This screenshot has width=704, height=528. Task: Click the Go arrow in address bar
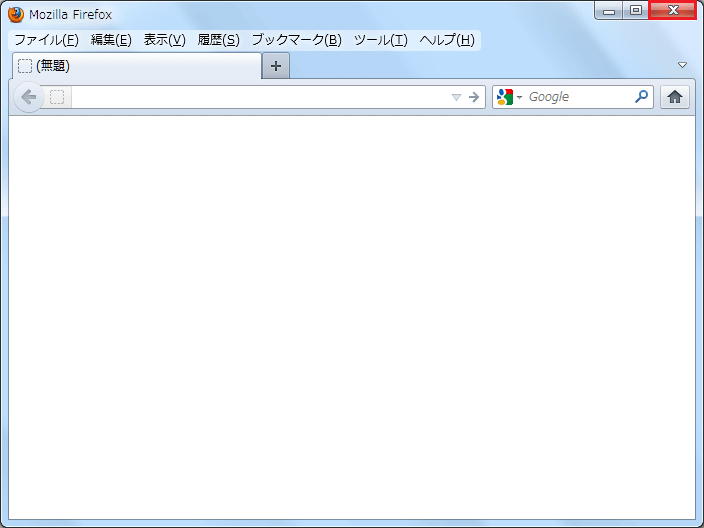coord(474,97)
